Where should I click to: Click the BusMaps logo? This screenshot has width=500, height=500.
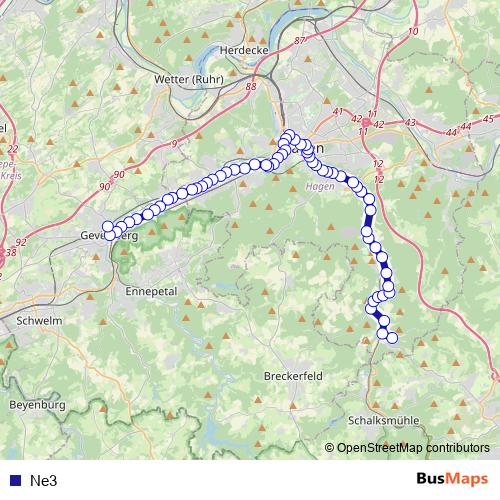coord(452,479)
